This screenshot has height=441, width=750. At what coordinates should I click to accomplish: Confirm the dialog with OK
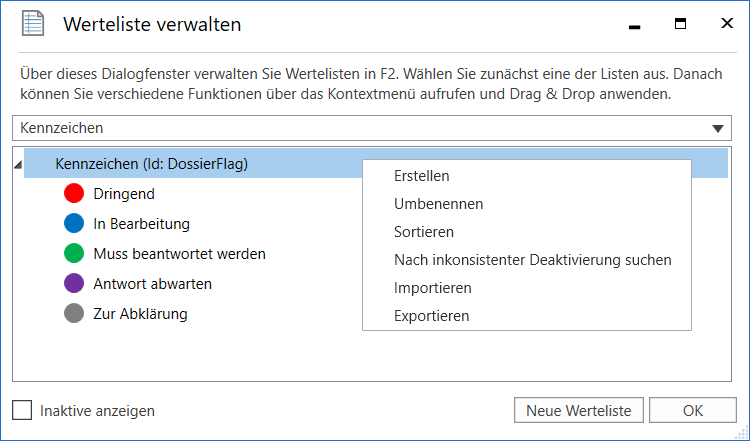(x=692, y=410)
